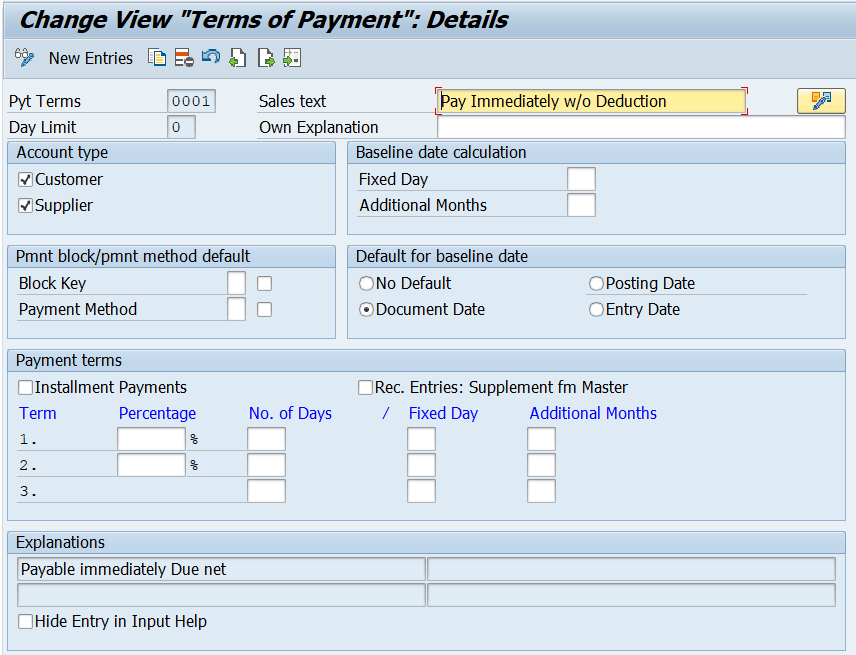Tick checkbox next to Payment Method
Screen dimensions: 856x655
point(264,309)
